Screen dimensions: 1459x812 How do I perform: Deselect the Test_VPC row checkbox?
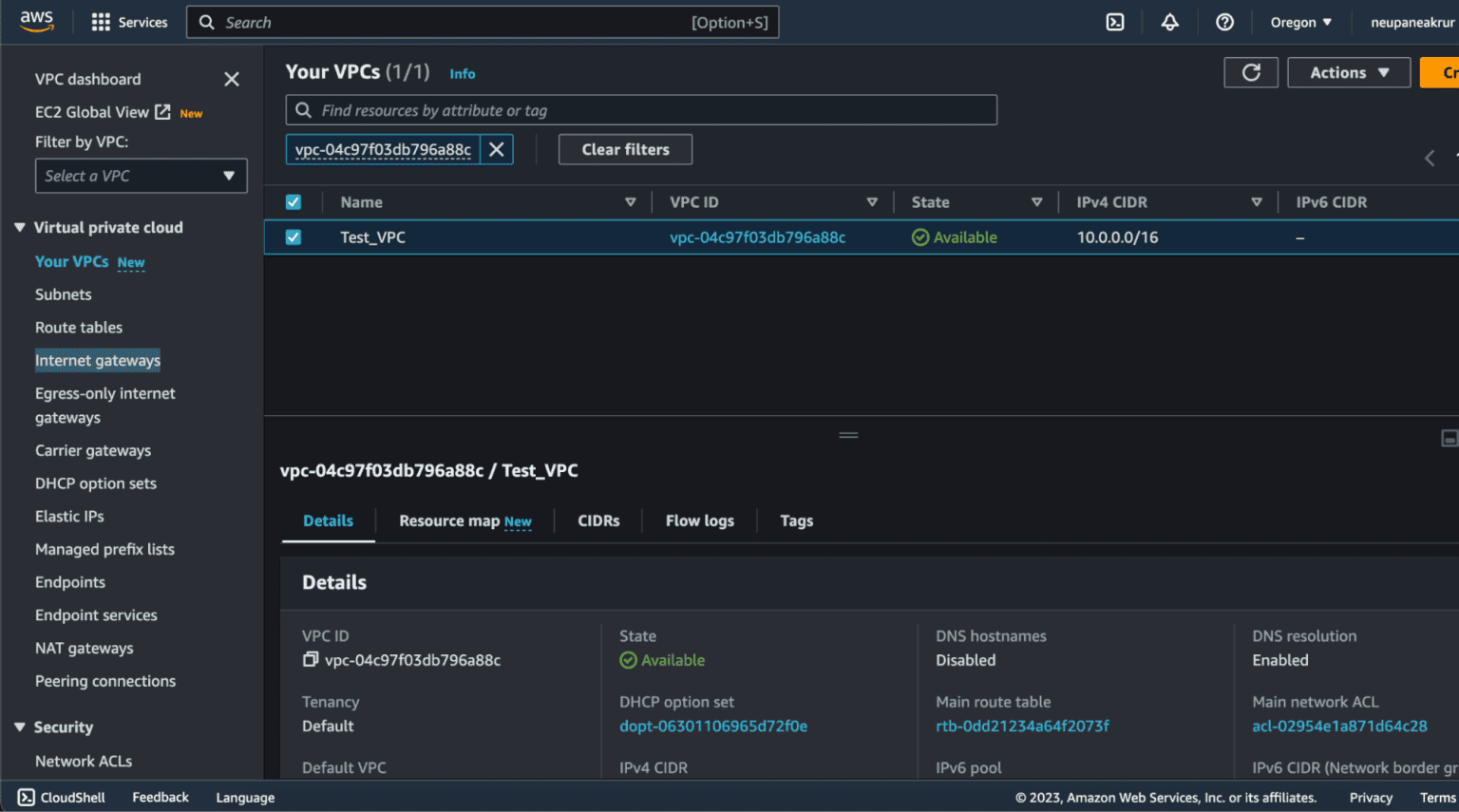coord(294,236)
